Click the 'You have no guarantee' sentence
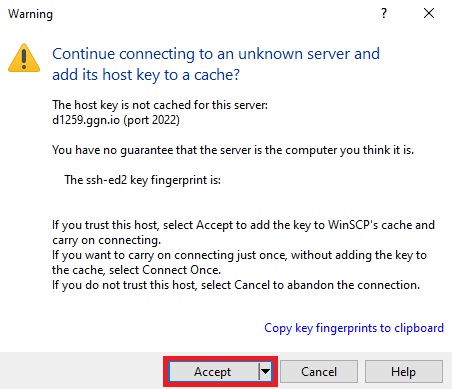The height and width of the screenshot is (389, 452). coord(233,150)
